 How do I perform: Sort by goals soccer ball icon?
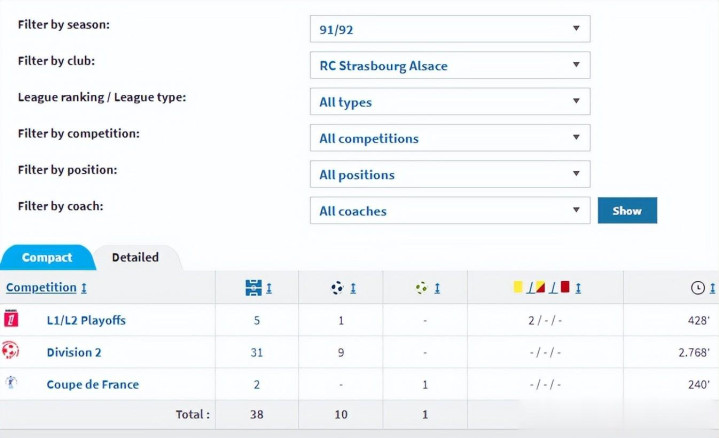tap(338, 288)
